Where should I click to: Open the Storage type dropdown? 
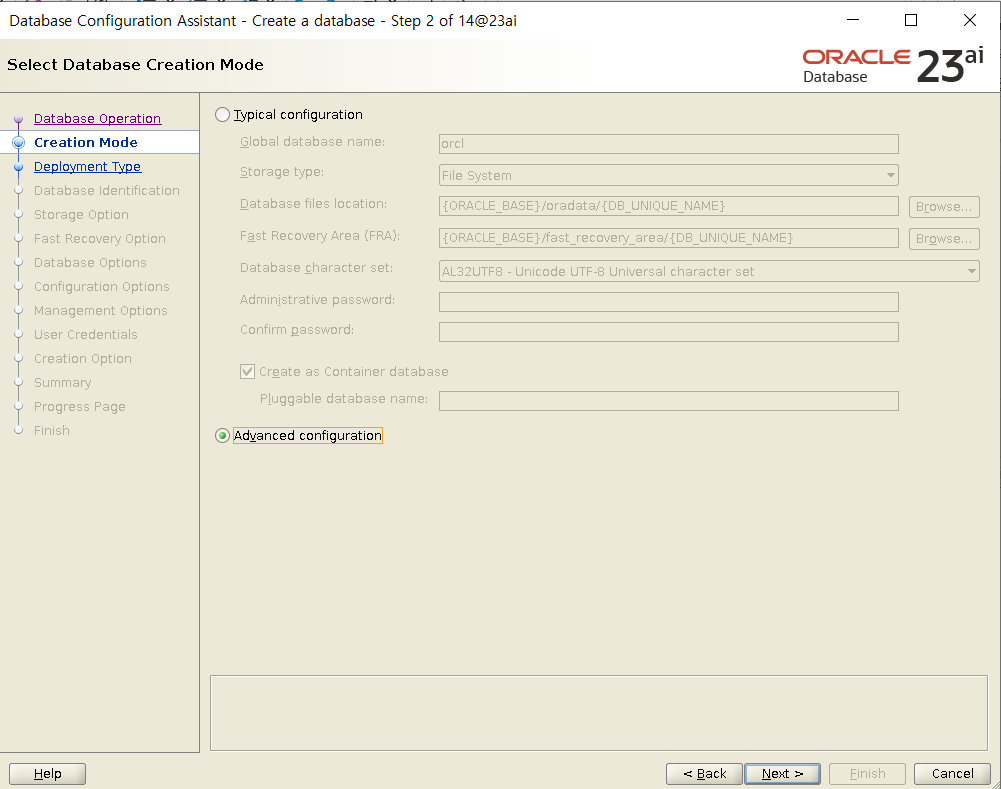tap(668, 176)
